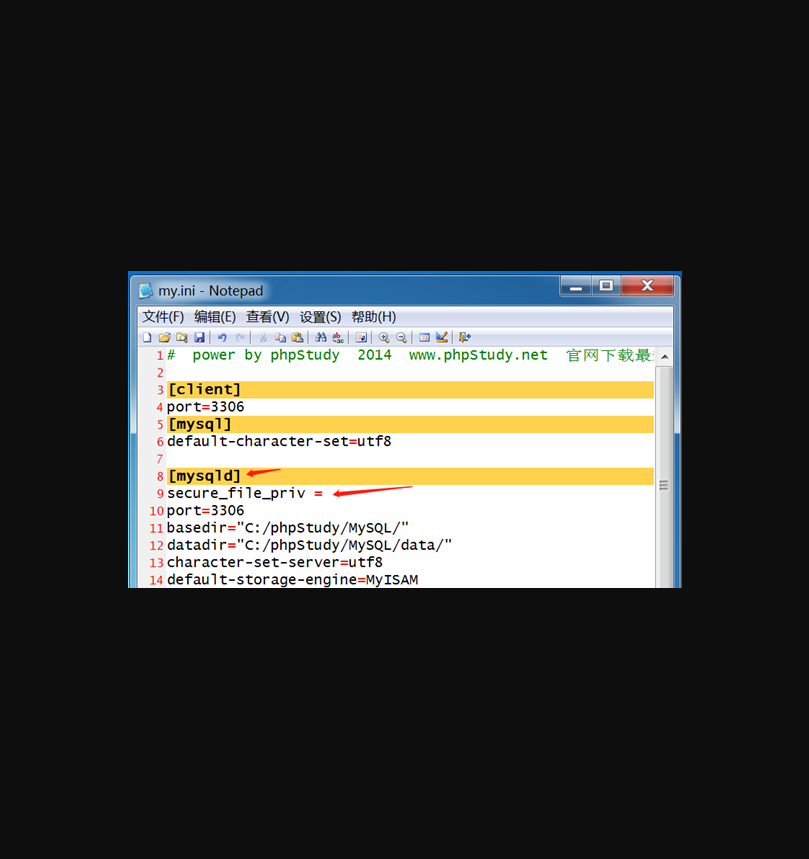The width and height of the screenshot is (809, 859).
Task: Create a new file from the toolbar
Action: [147, 338]
